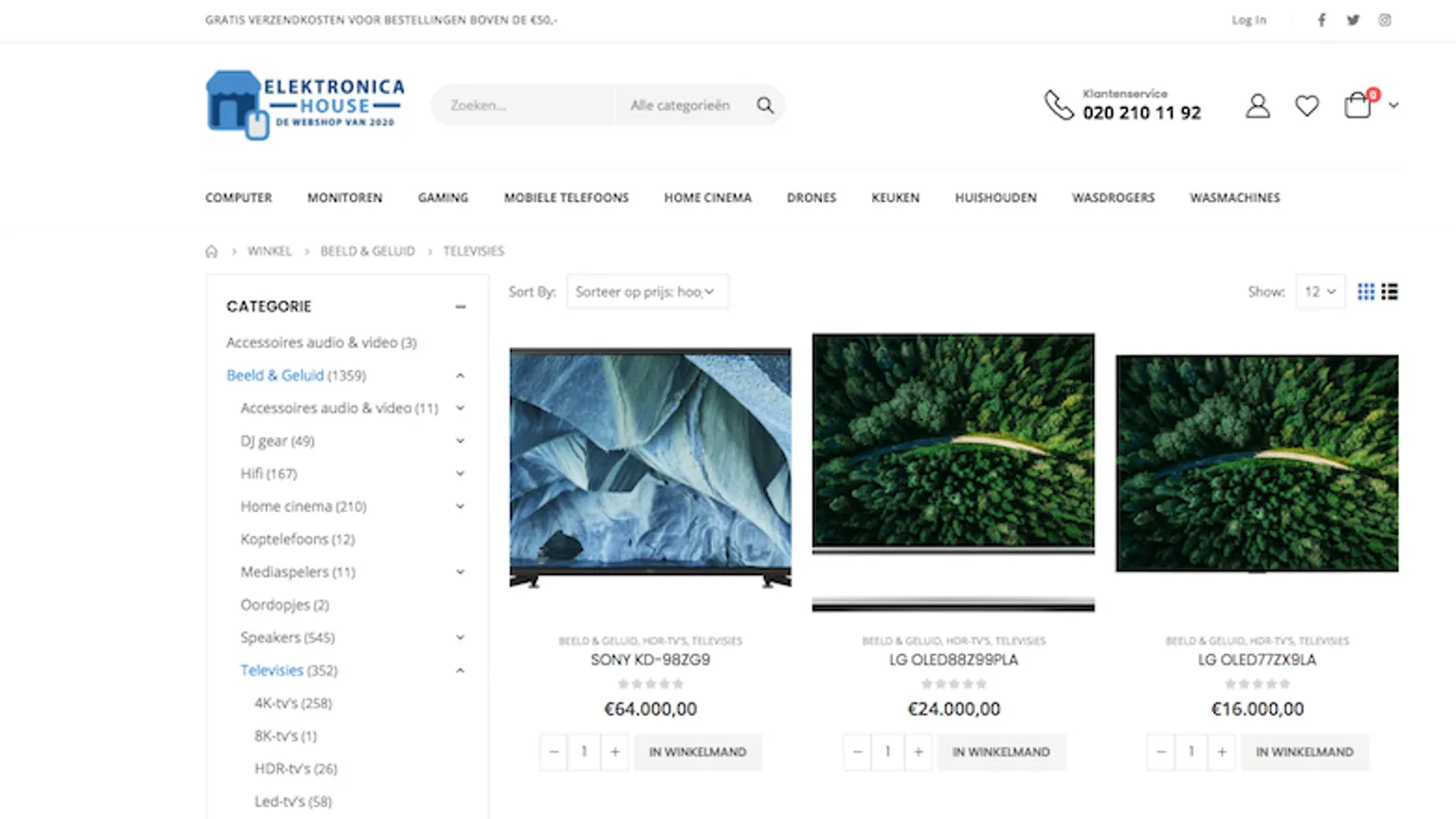Open the shopping cart icon

(1357, 105)
